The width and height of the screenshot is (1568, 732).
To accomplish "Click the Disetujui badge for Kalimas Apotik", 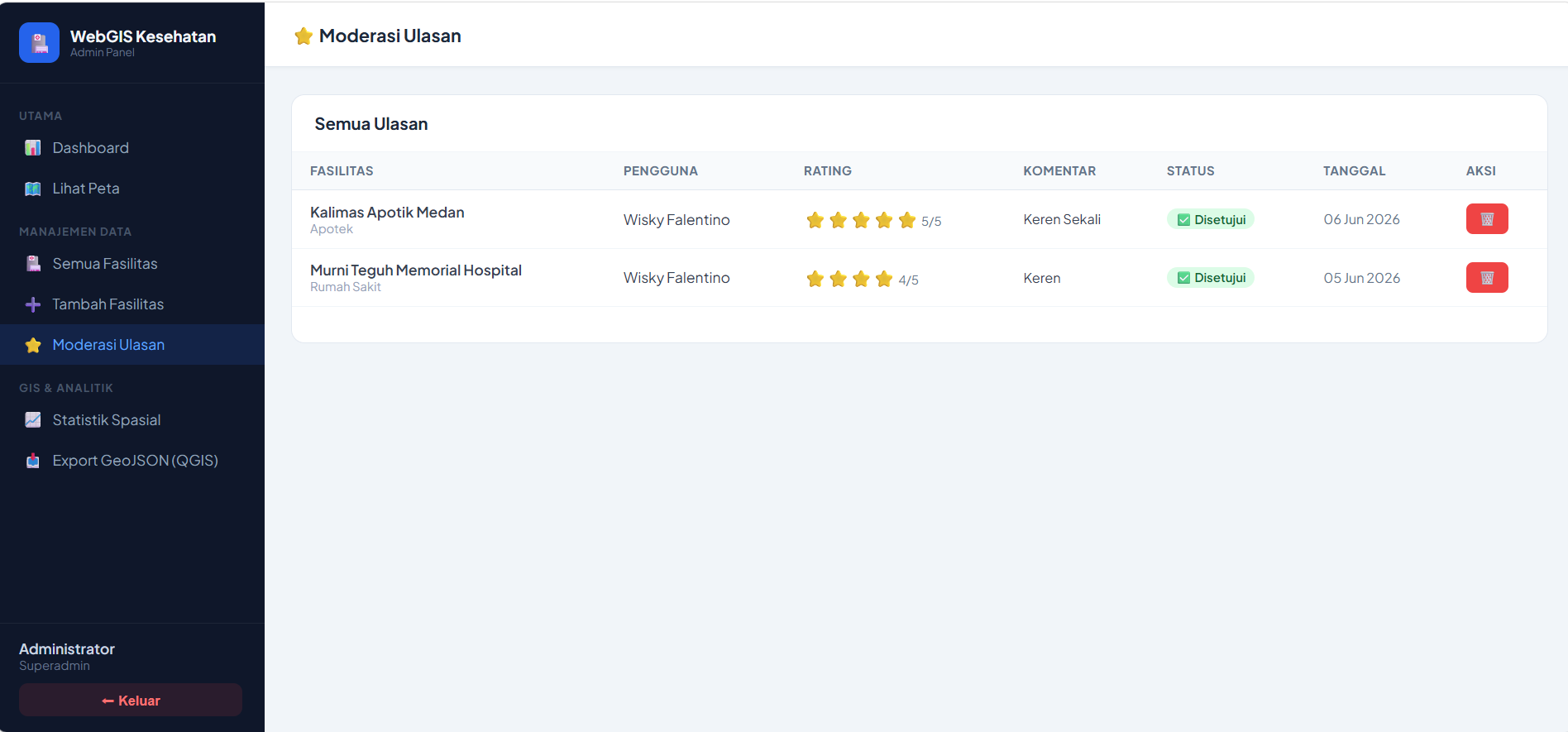I will [1211, 219].
